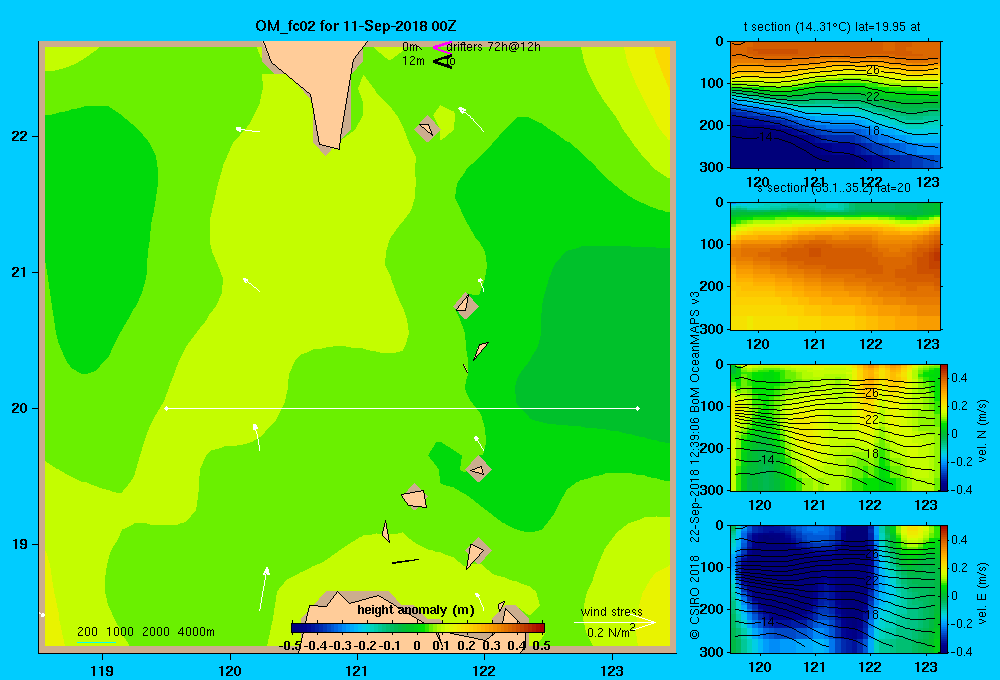Click the 'height anomaly (m)' label
Viewport: 1000px width, 680px height.
[416, 610]
